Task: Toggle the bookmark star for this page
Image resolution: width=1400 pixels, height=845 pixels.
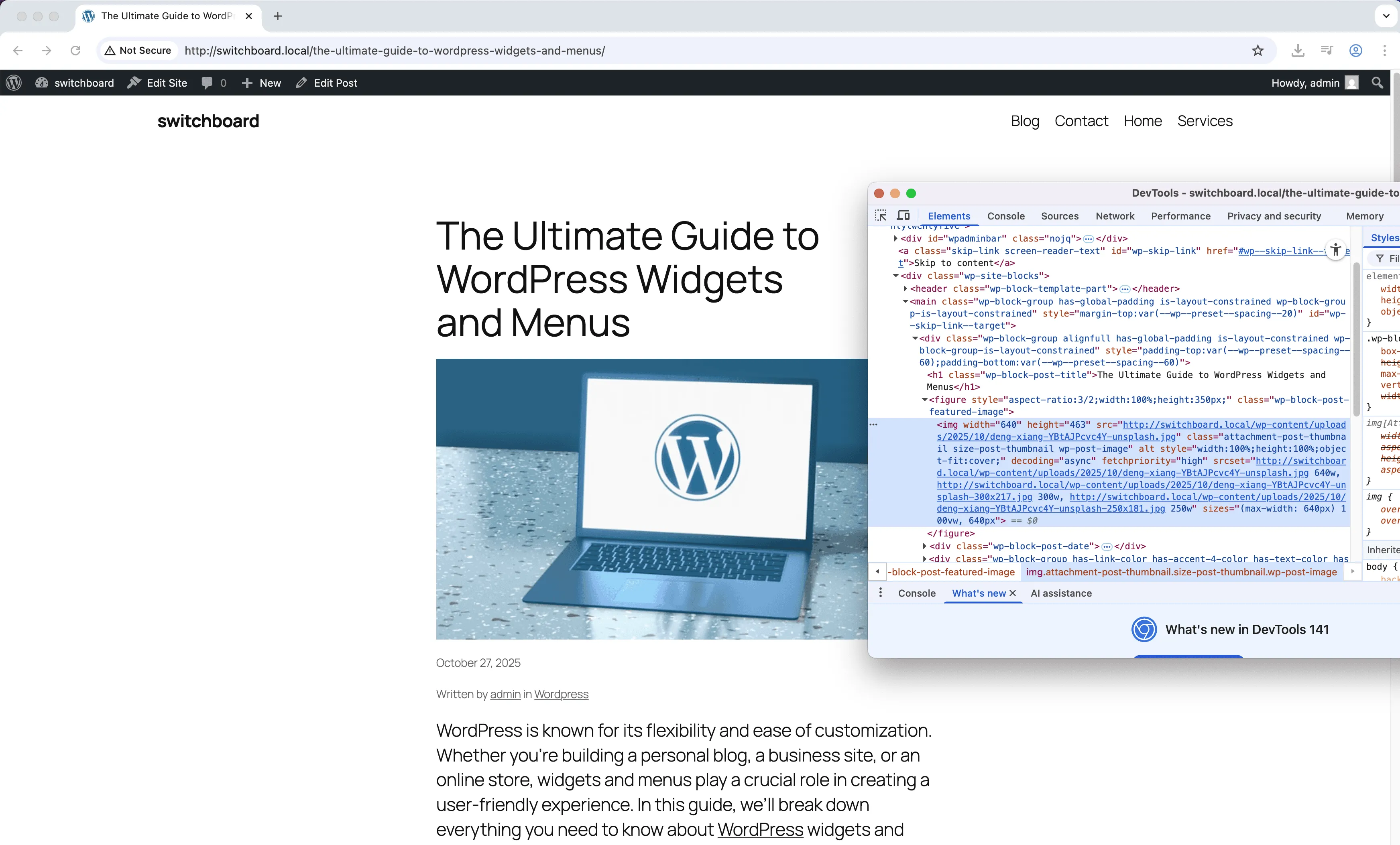Action: 1258,51
